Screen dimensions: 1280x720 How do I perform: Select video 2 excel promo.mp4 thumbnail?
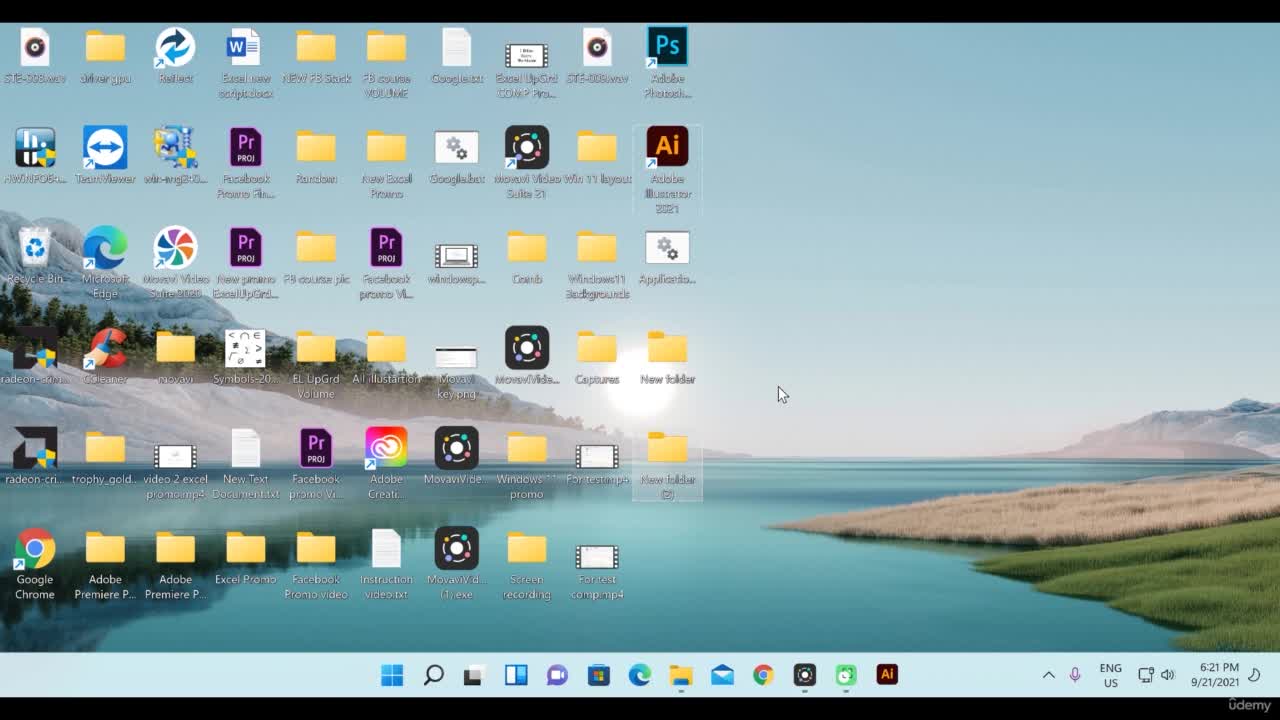click(x=175, y=470)
